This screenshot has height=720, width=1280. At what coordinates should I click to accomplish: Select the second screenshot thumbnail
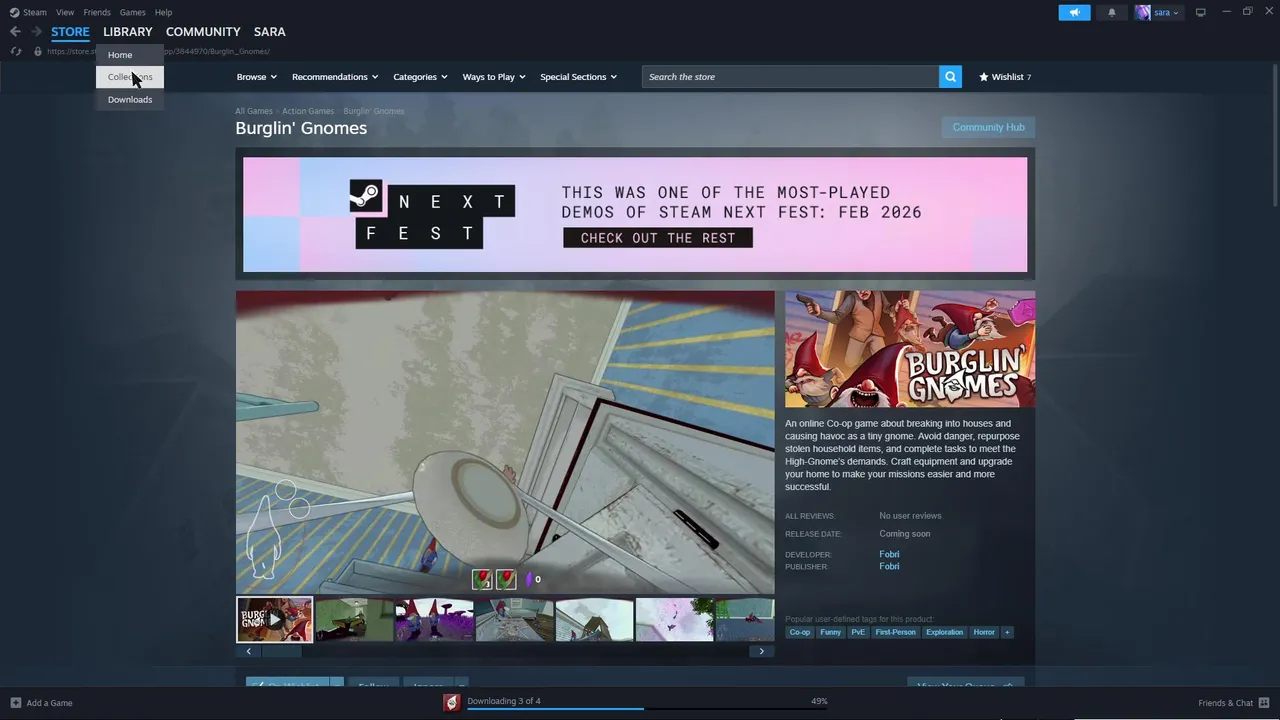coord(354,620)
